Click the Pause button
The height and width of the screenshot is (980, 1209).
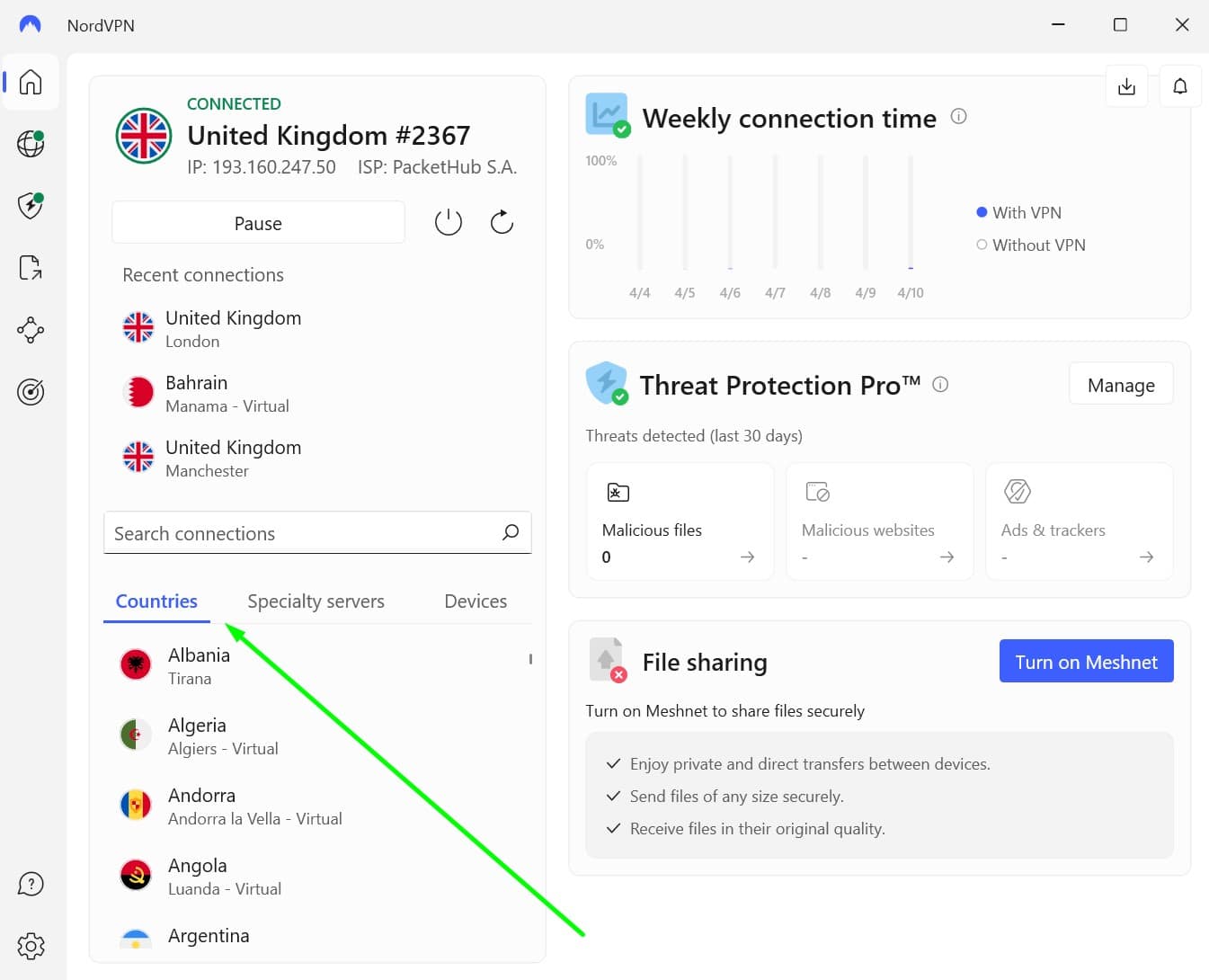pyautogui.click(x=258, y=223)
